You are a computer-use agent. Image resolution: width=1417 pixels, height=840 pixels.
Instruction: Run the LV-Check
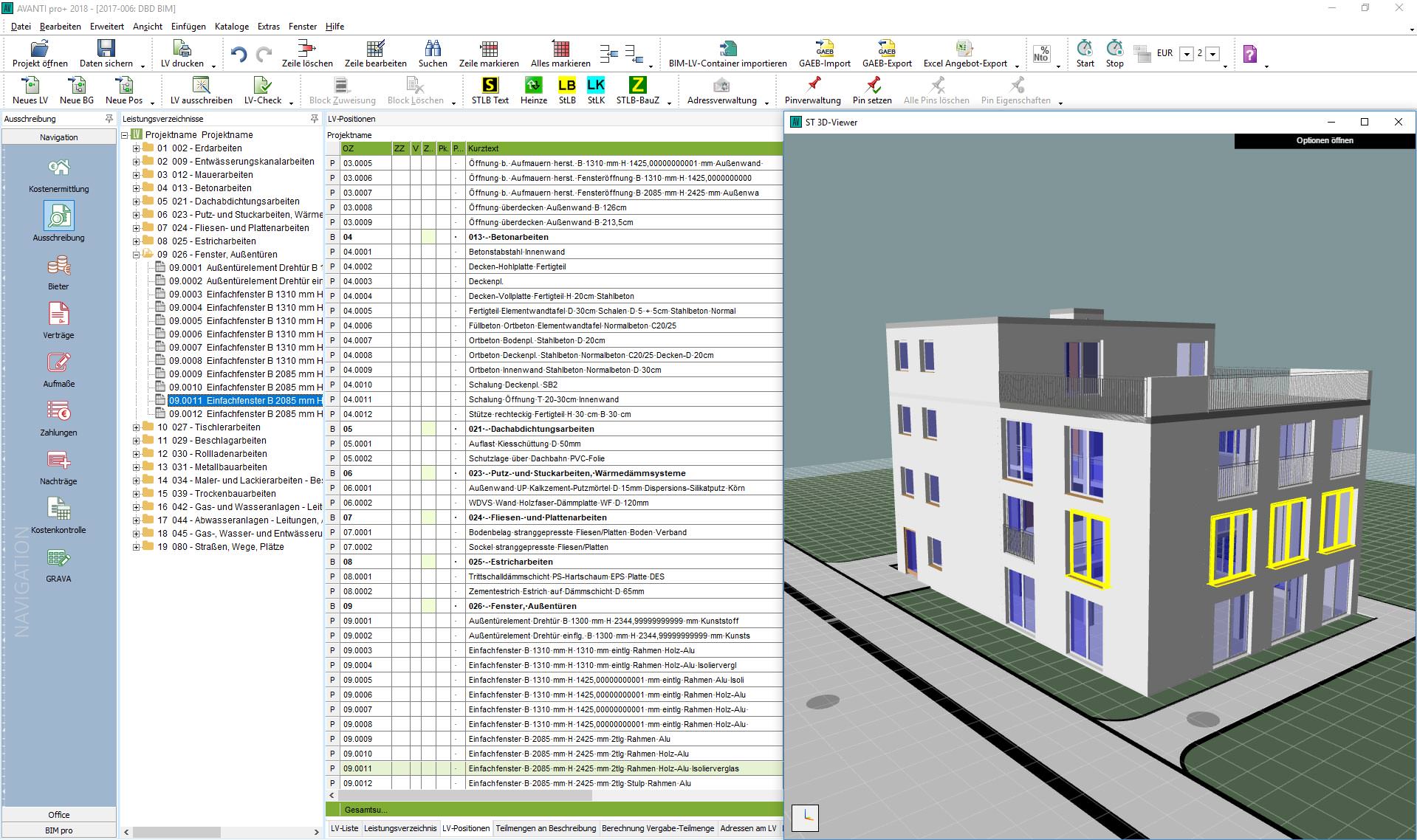(x=262, y=91)
